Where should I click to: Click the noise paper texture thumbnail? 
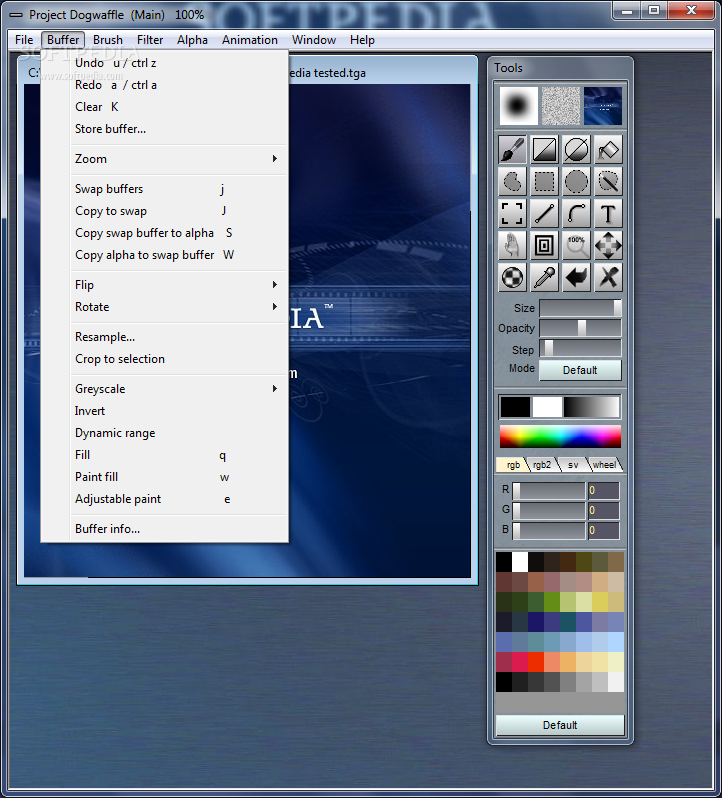(561, 106)
